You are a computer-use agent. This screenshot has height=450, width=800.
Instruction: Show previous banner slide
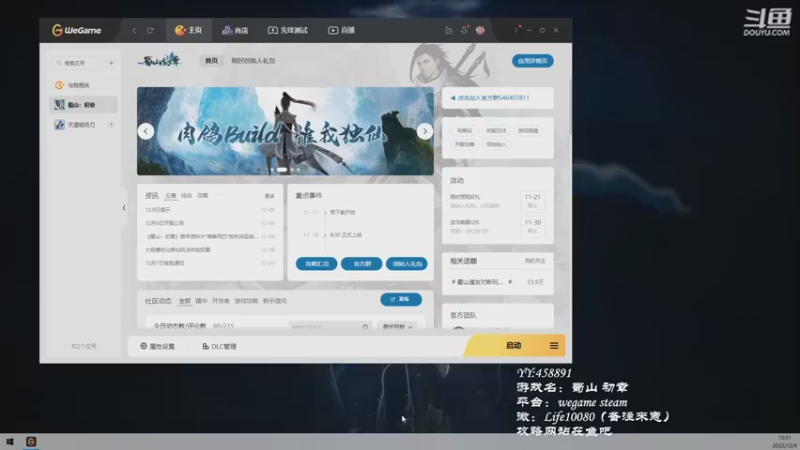[146, 131]
